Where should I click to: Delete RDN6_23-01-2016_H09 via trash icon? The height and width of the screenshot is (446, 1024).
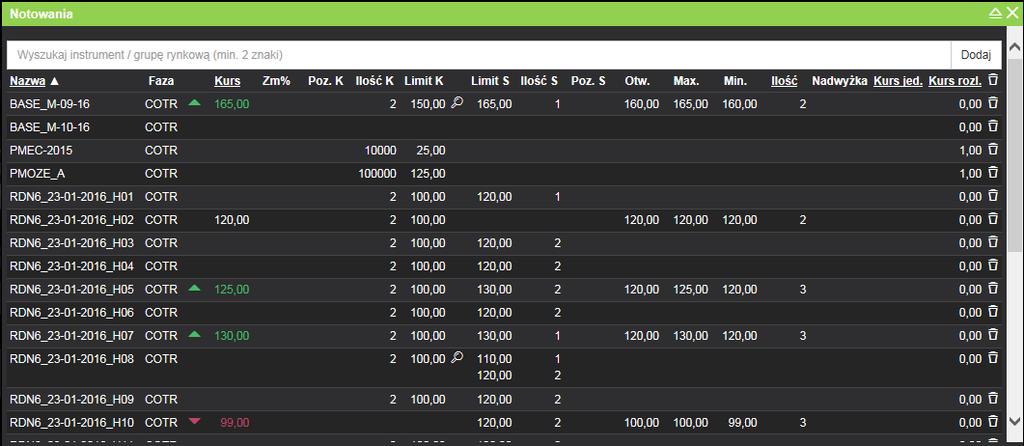tap(993, 398)
